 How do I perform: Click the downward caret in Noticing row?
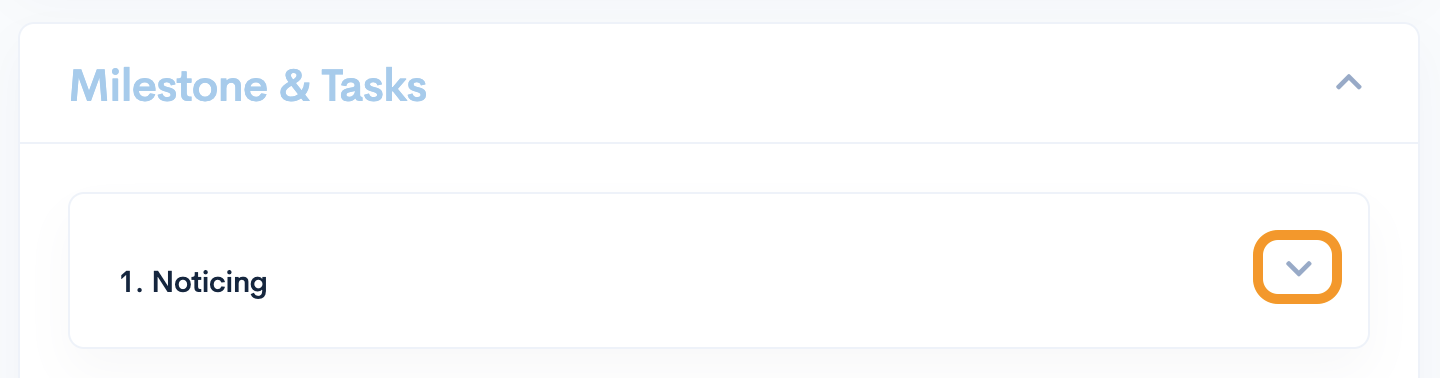pyautogui.click(x=1297, y=267)
